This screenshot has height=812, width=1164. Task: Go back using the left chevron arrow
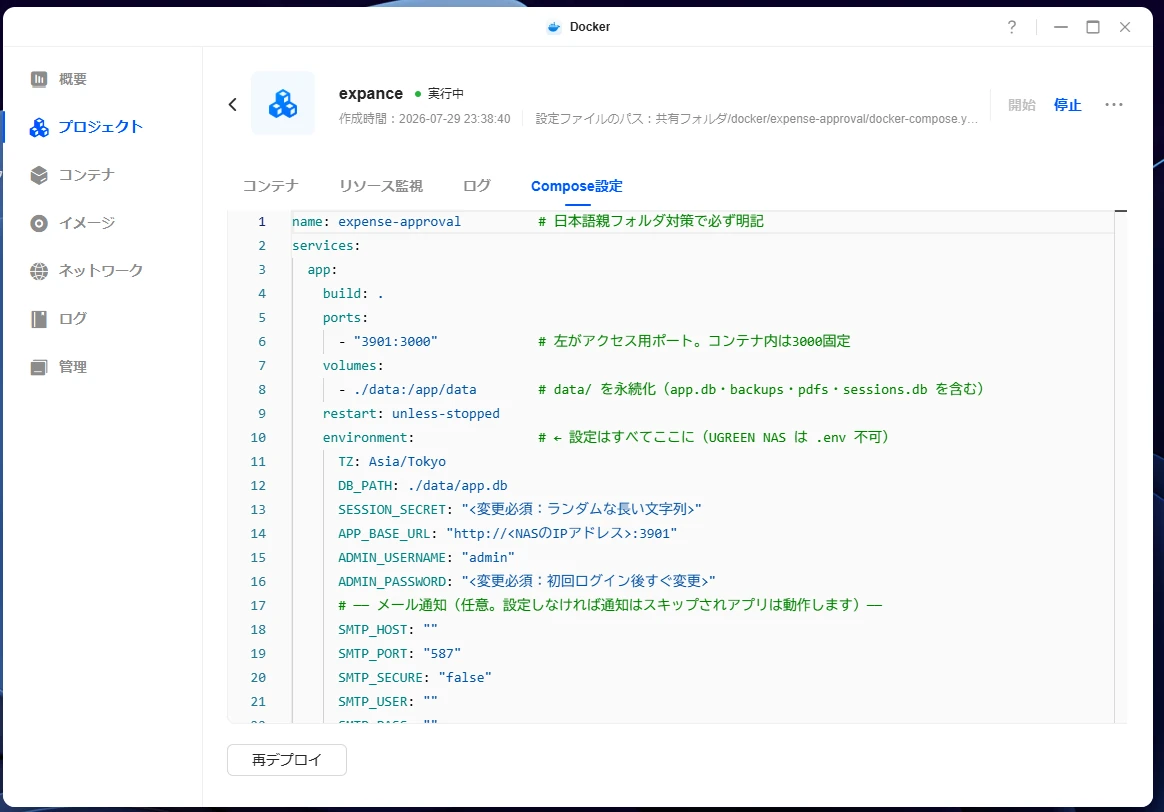(232, 105)
